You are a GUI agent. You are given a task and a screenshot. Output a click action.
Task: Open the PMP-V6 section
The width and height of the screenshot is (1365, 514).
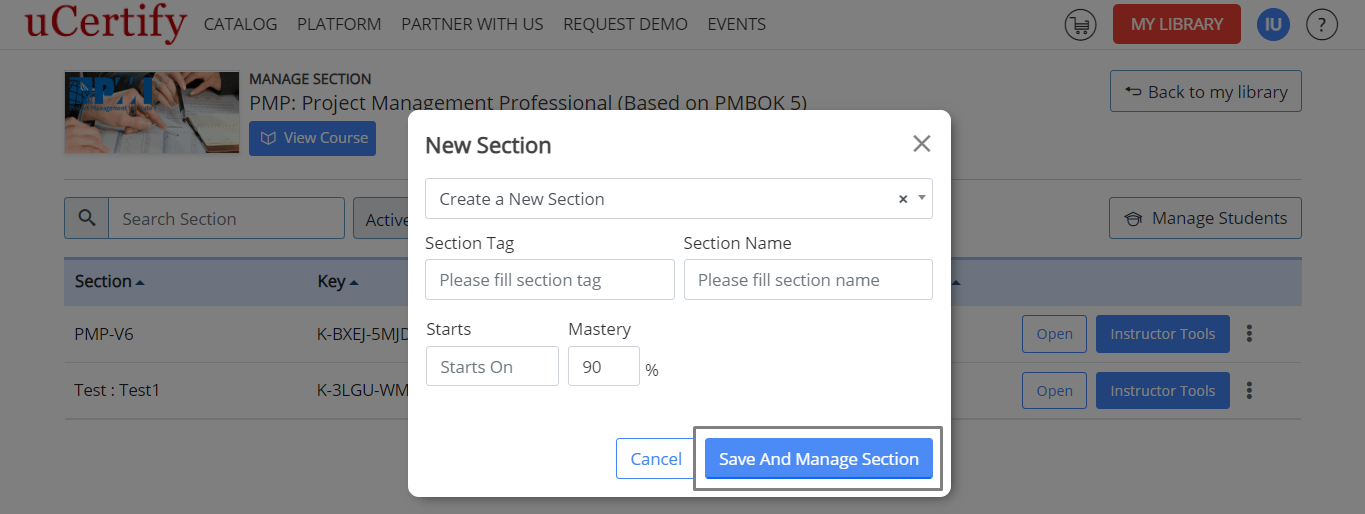click(1054, 334)
